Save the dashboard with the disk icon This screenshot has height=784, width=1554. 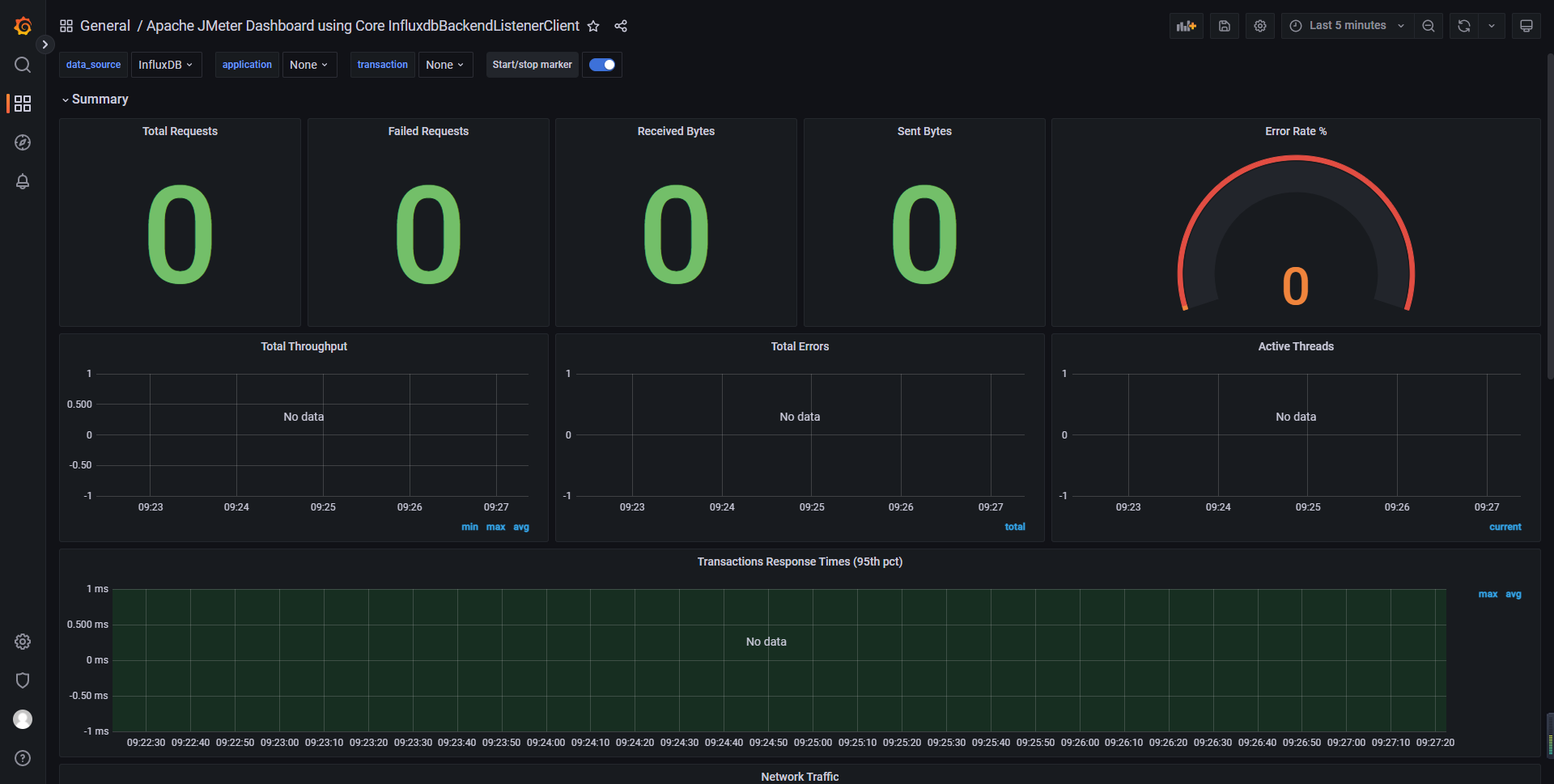tap(1225, 26)
